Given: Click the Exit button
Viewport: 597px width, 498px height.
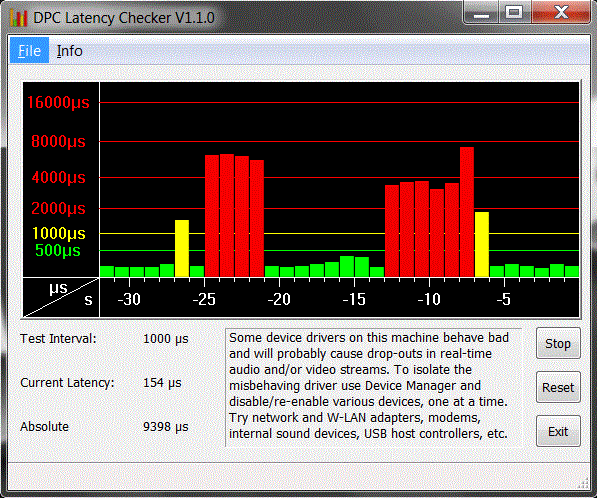Looking at the screenshot, I should (x=558, y=431).
